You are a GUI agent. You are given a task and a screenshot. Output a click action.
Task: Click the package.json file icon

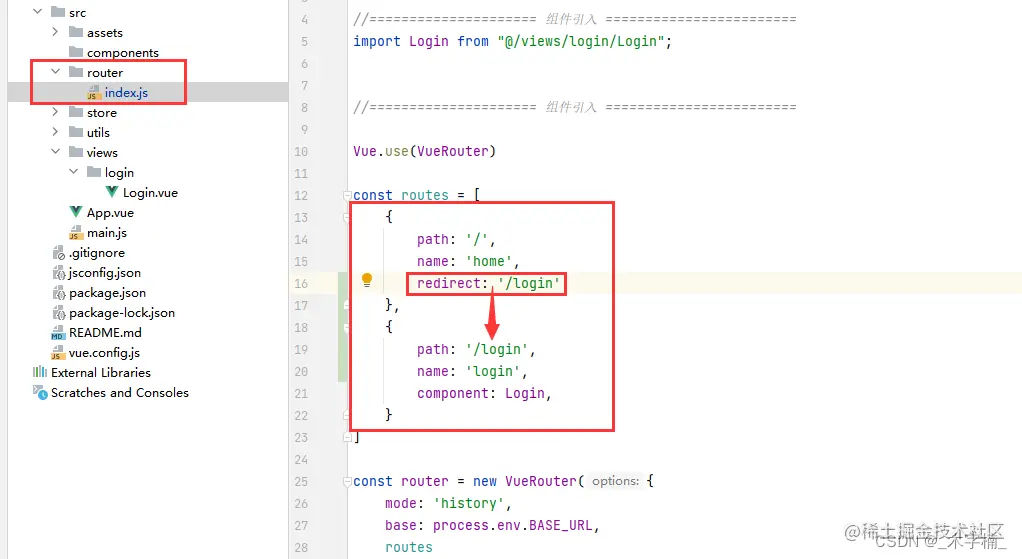59,293
